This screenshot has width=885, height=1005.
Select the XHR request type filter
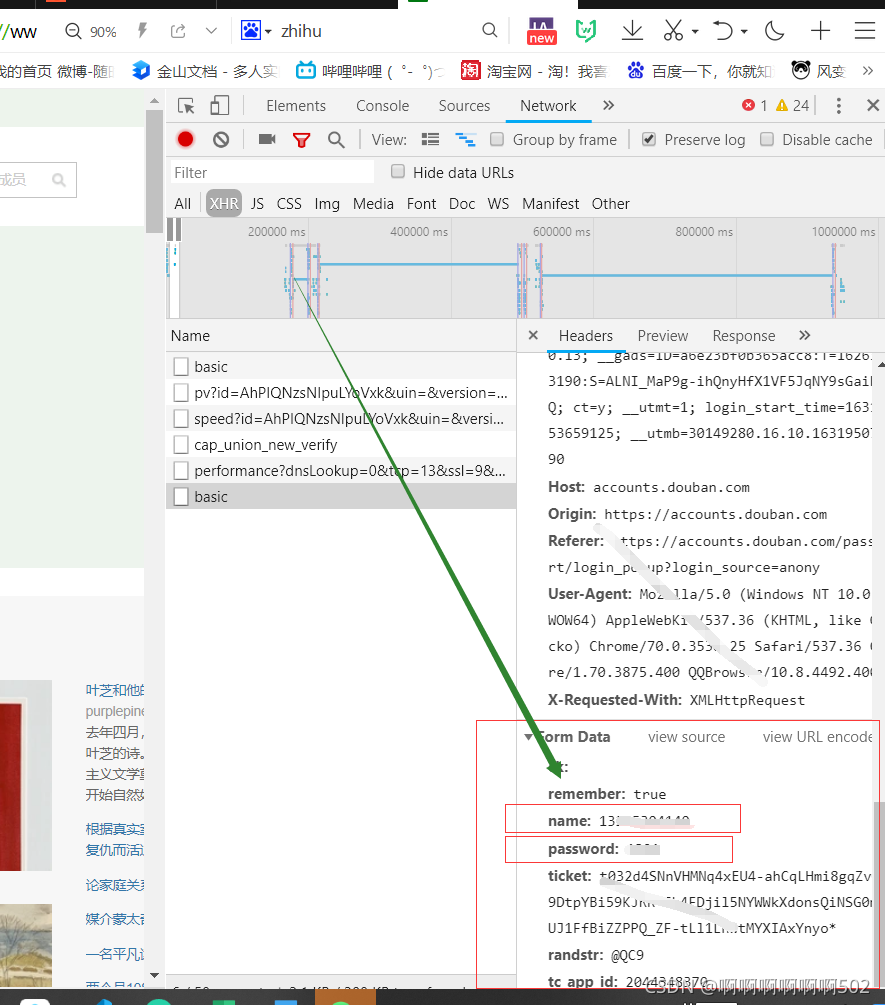tap(224, 204)
